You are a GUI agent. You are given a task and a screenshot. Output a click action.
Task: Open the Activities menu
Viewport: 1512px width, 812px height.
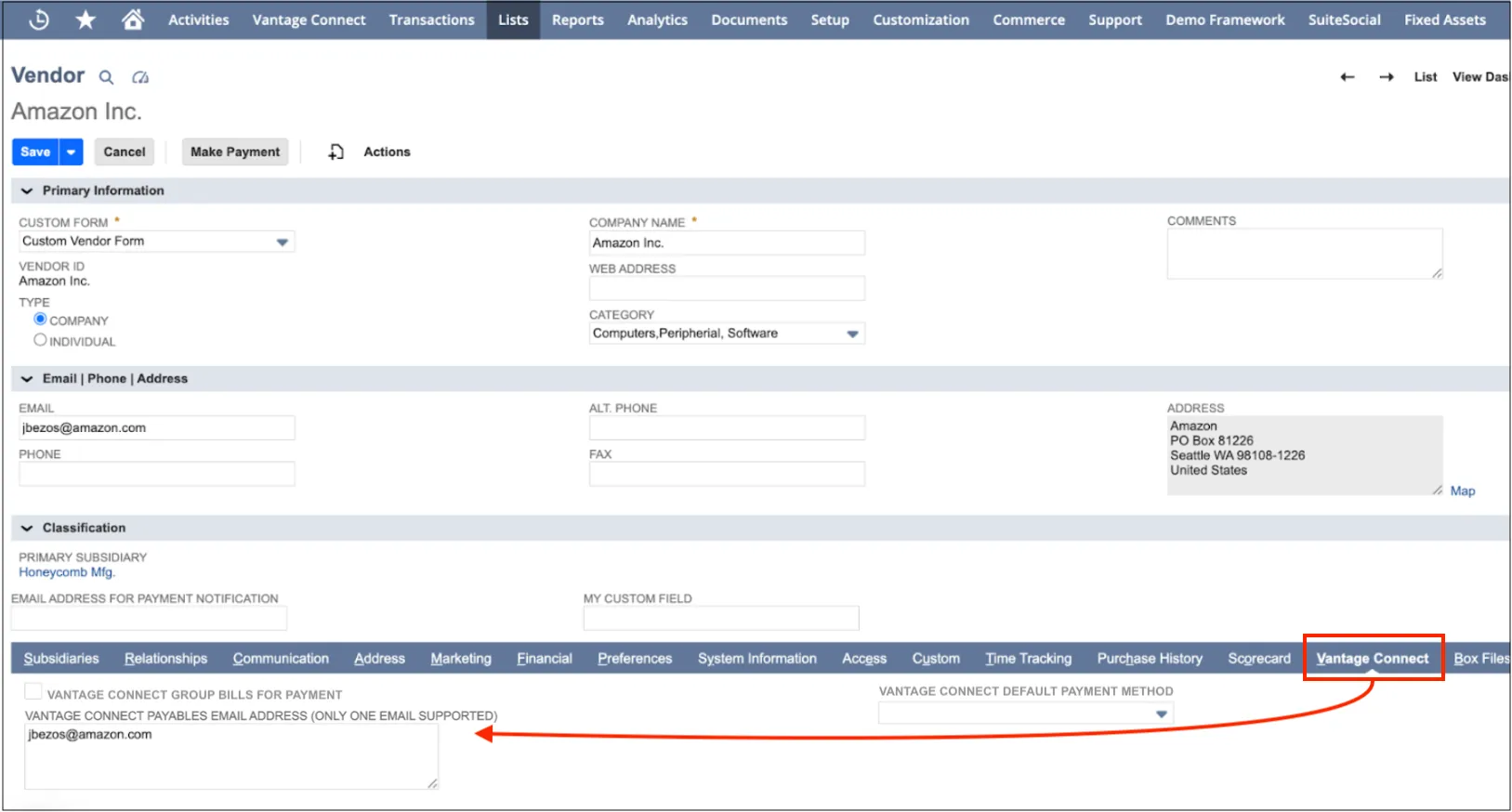pos(198,20)
